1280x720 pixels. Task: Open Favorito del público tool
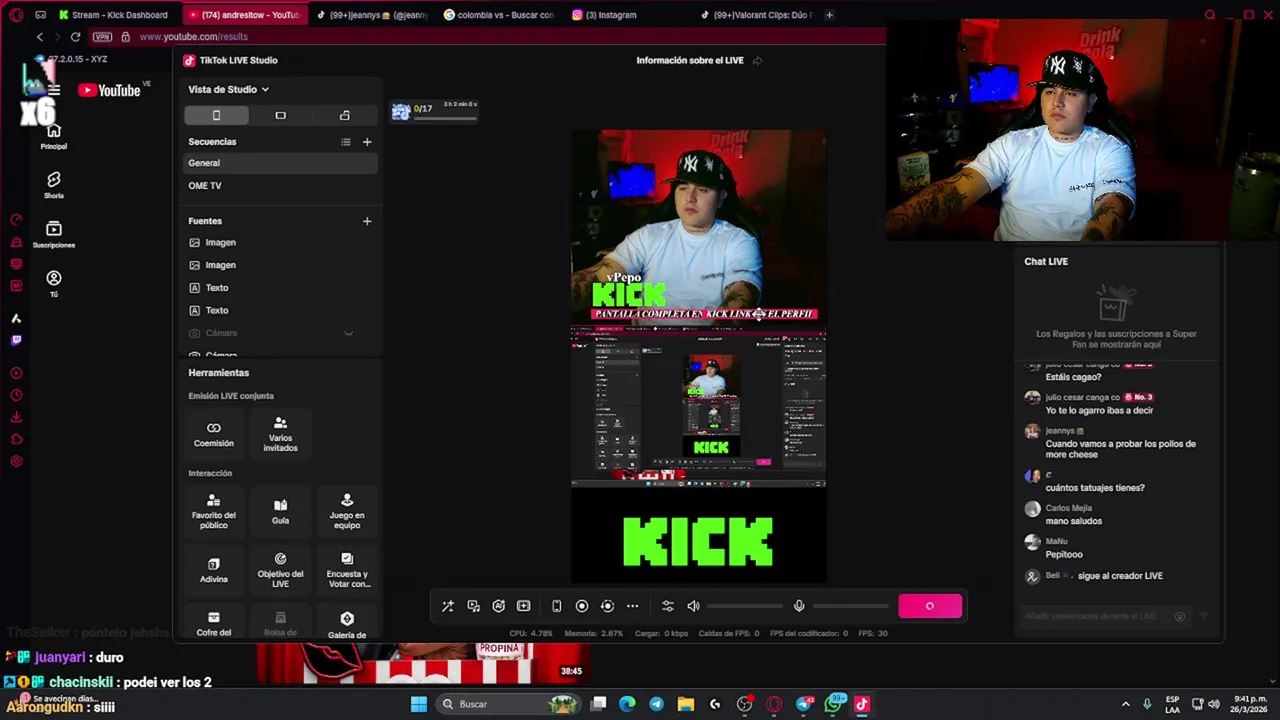[214, 511]
